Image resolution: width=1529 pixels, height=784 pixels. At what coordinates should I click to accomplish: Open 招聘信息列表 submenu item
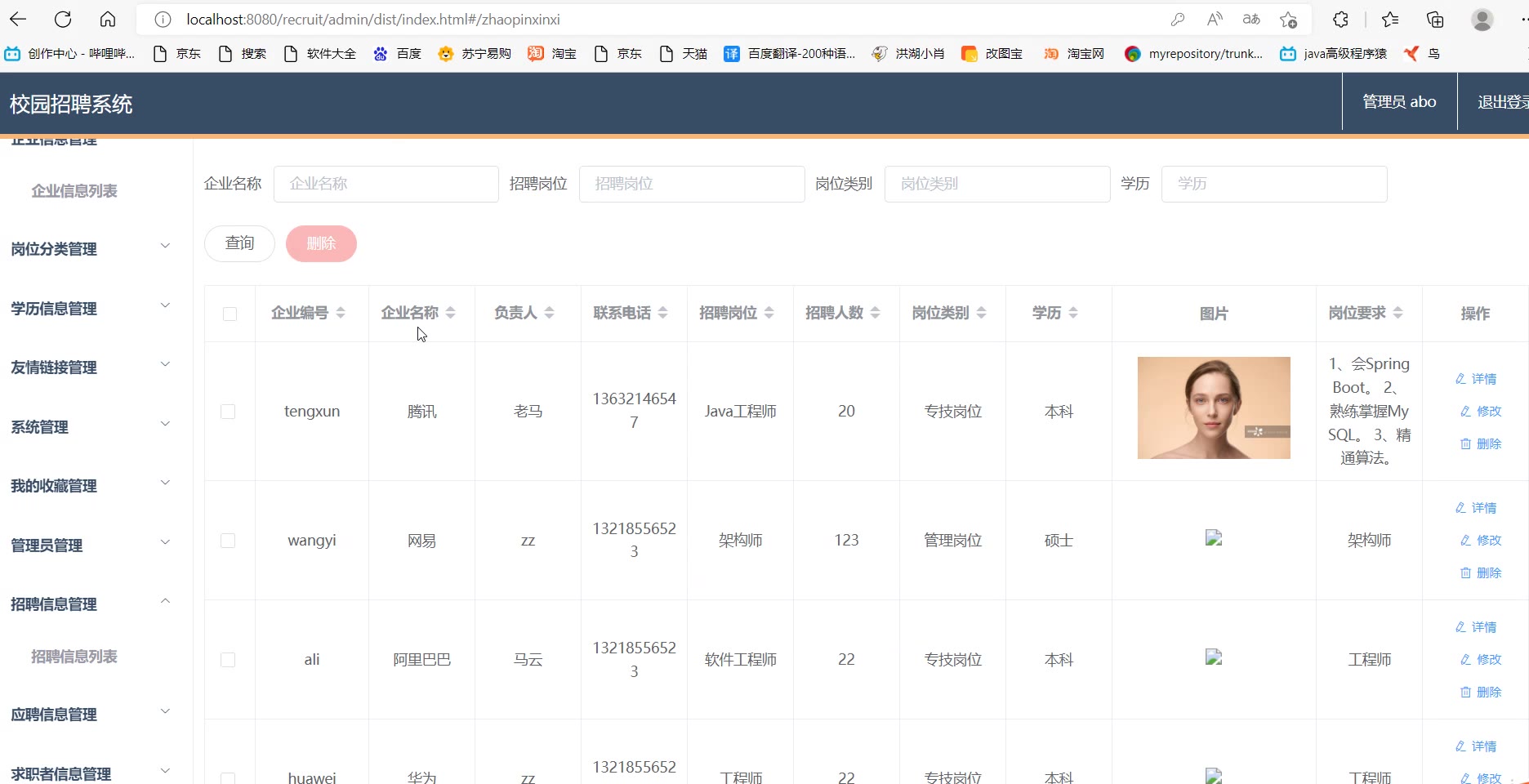[74, 657]
